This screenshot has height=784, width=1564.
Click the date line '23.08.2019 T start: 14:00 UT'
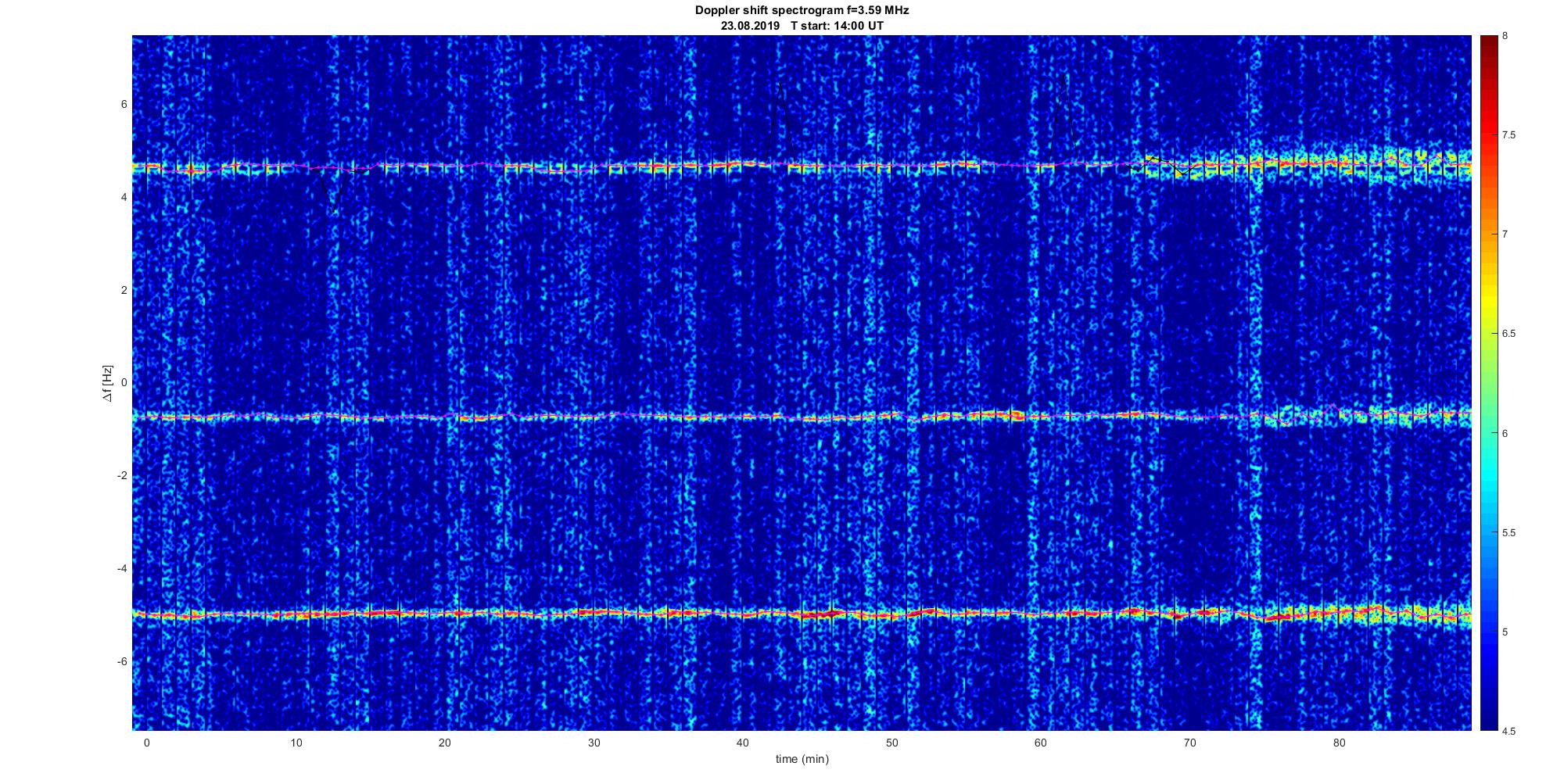(802, 26)
